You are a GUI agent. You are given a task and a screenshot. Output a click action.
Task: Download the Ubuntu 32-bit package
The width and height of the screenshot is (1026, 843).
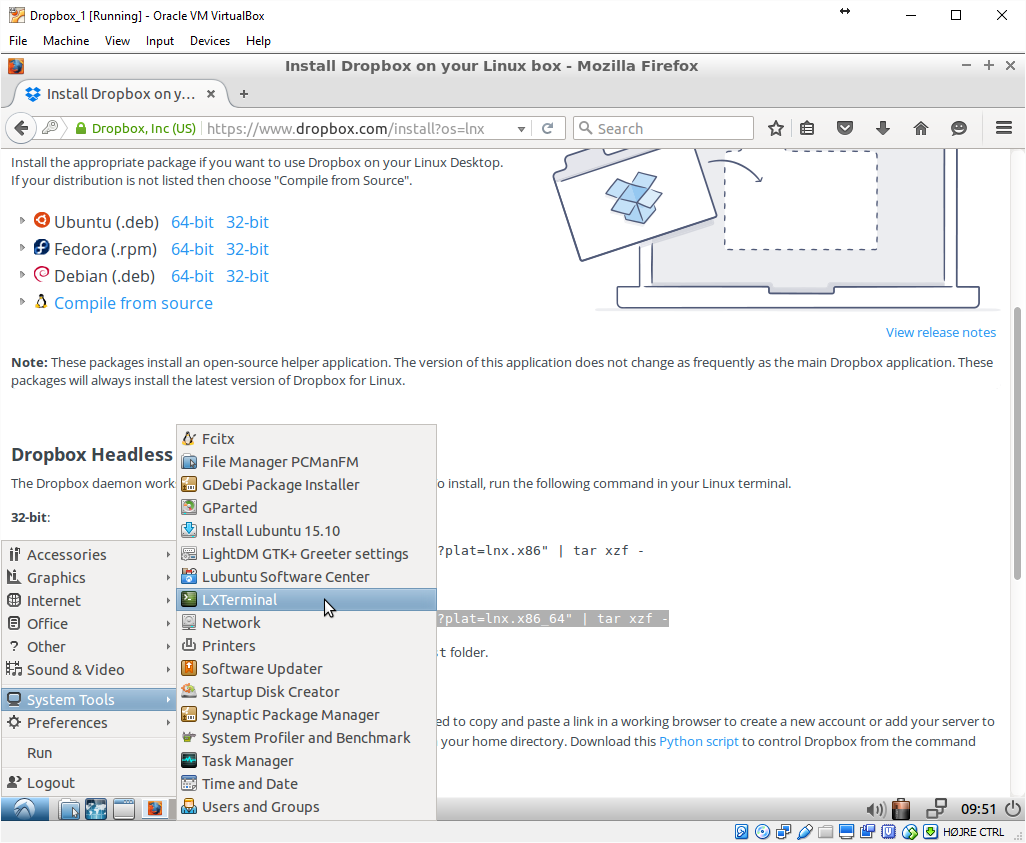point(247,223)
